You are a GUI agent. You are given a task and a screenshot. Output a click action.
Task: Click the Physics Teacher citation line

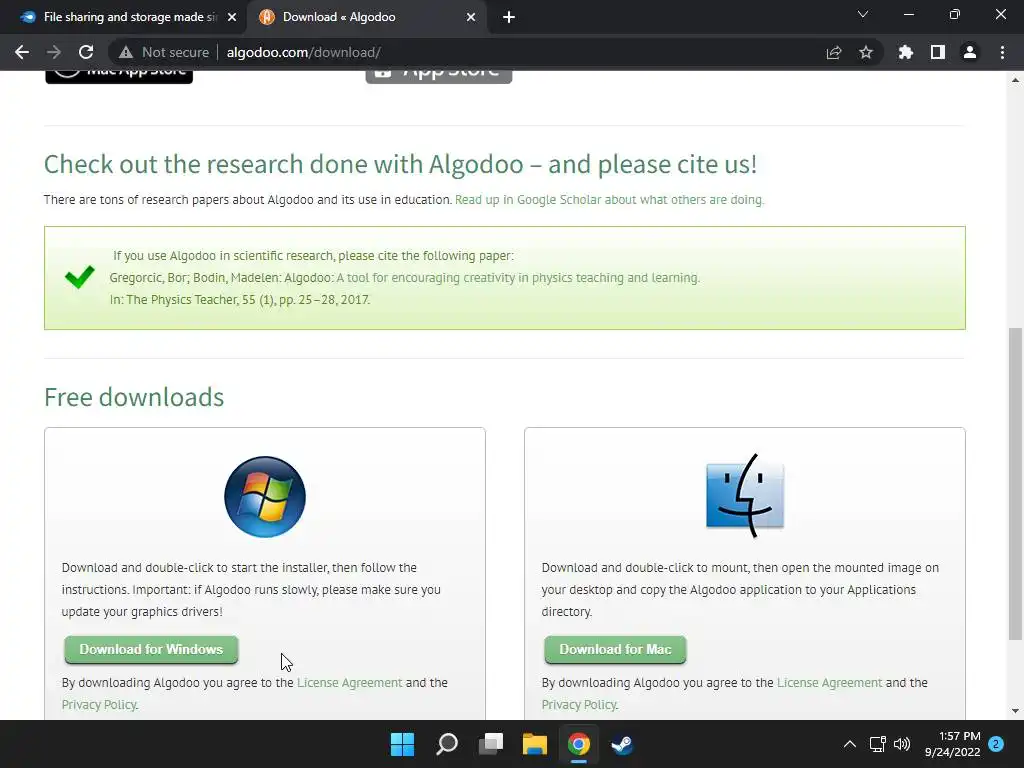pyautogui.click(x=240, y=300)
